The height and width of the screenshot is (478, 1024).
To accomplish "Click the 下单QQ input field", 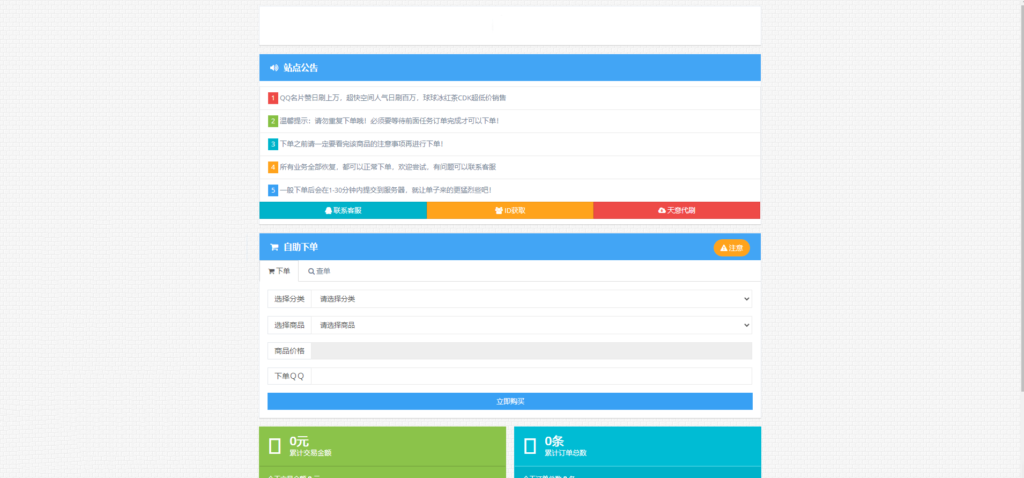I will click(532, 376).
